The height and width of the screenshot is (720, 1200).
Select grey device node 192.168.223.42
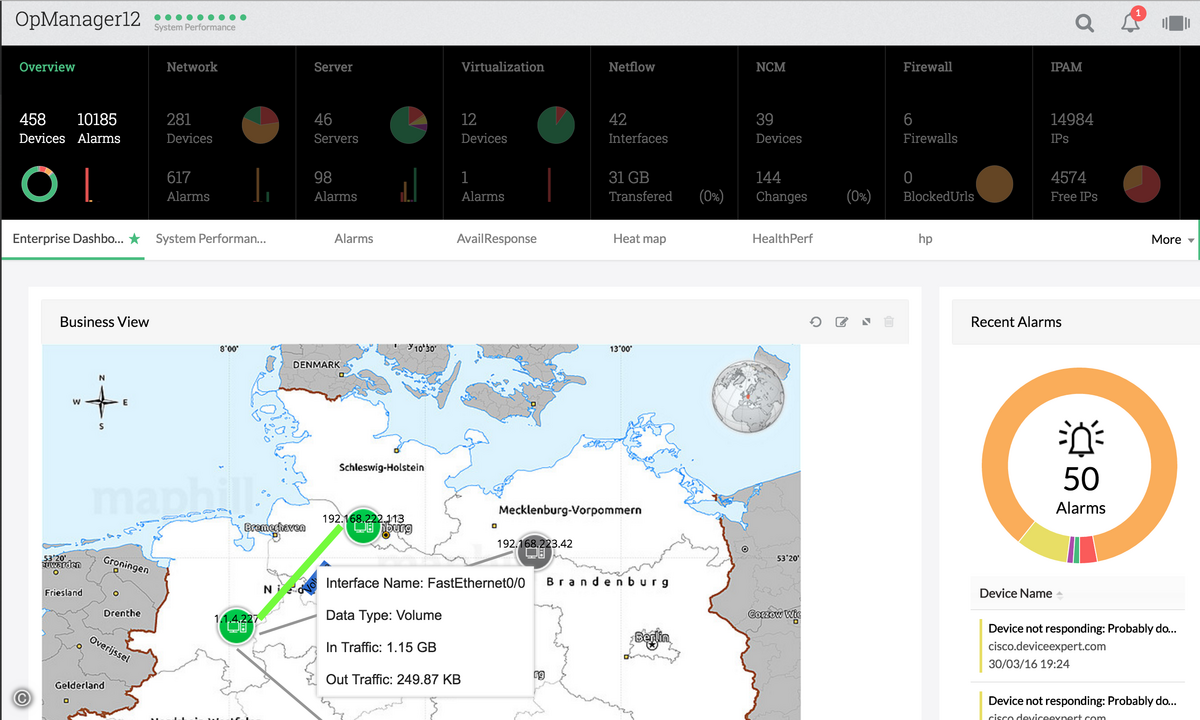[534, 551]
